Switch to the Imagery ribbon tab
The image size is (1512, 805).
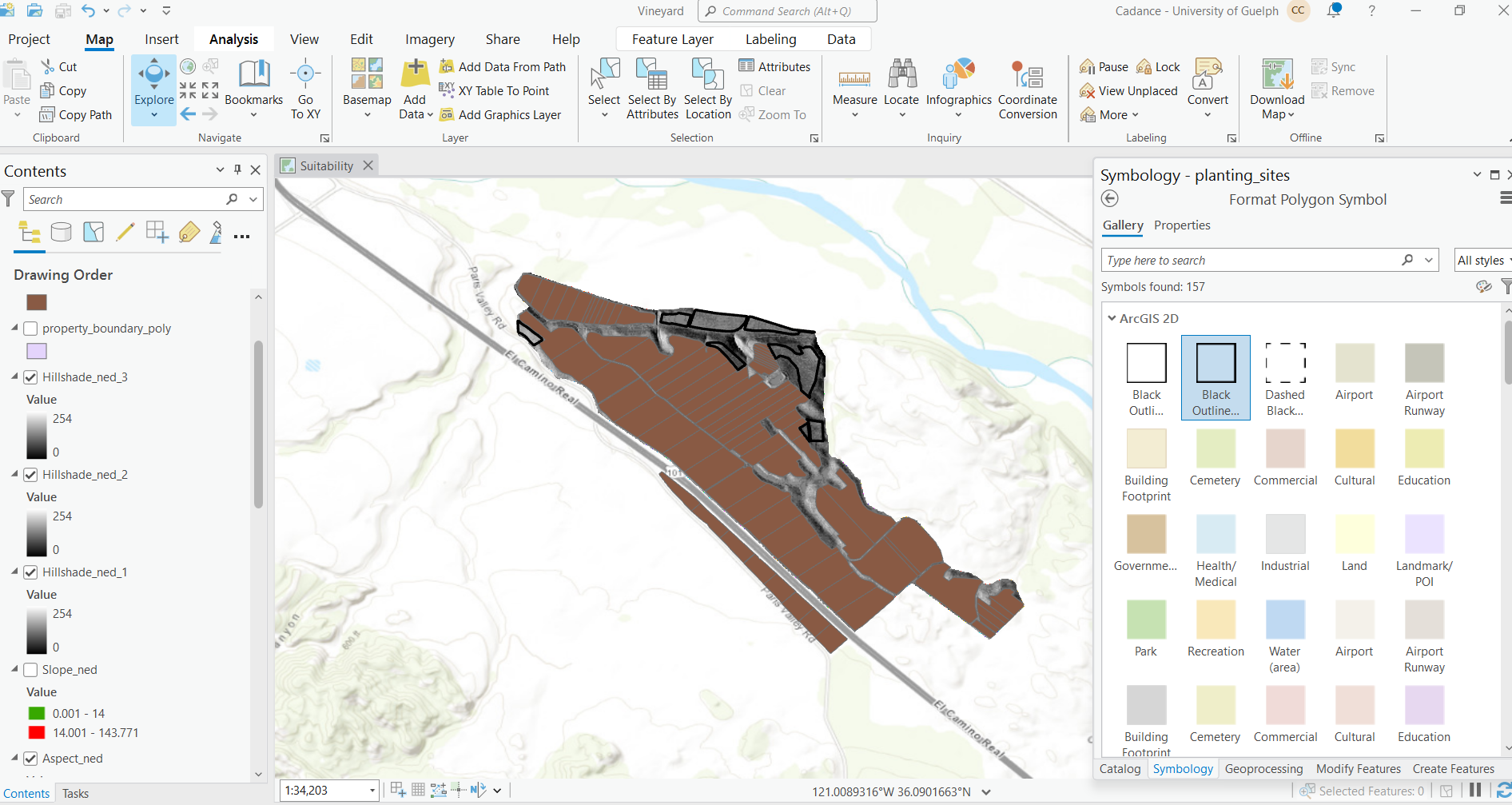(429, 38)
